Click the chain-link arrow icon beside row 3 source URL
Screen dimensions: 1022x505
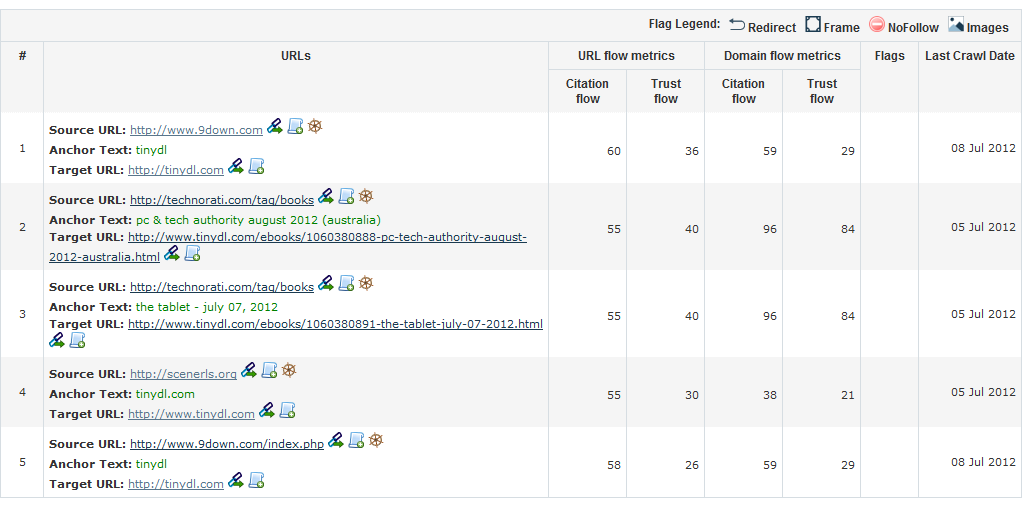(326, 283)
